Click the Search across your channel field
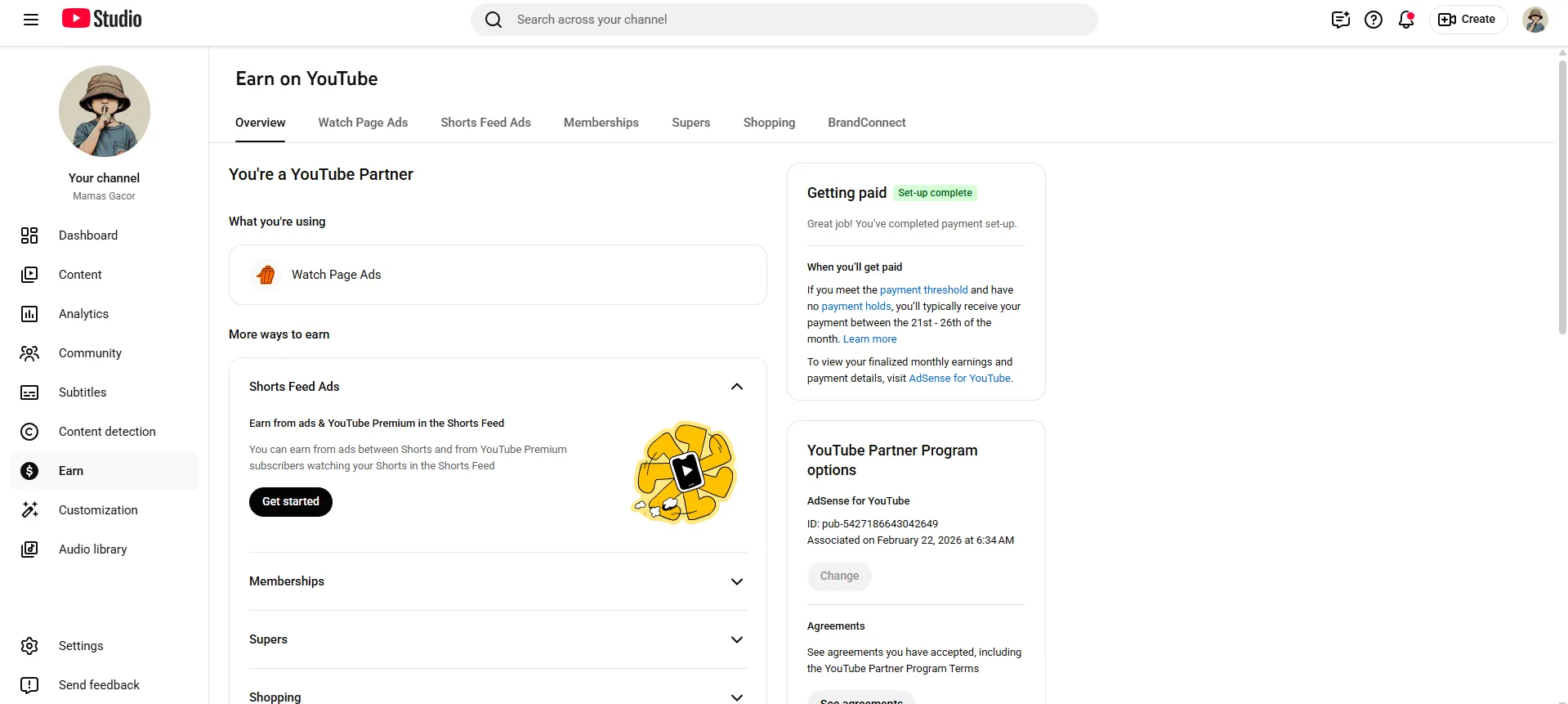 (x=784, y=20)
